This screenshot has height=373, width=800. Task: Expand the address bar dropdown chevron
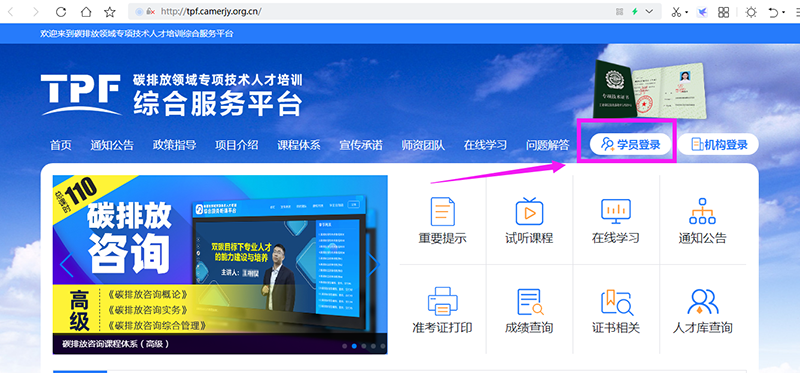pyautogui.click(x=649, y=11)
